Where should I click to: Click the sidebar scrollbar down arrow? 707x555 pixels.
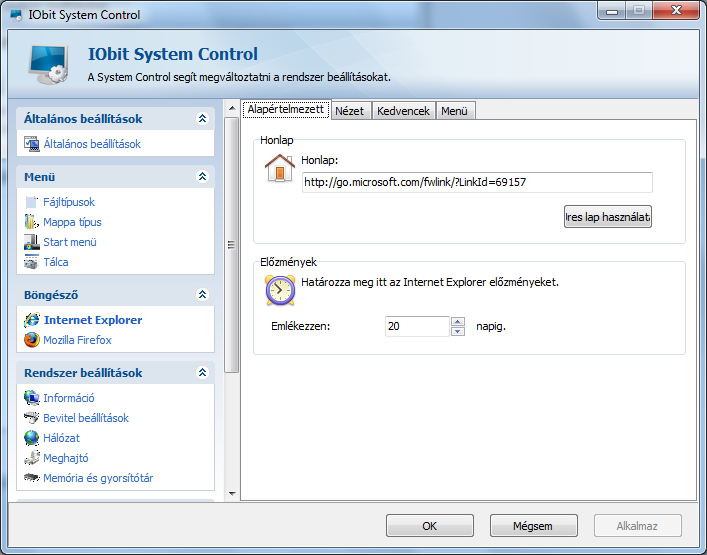point(232,494)
